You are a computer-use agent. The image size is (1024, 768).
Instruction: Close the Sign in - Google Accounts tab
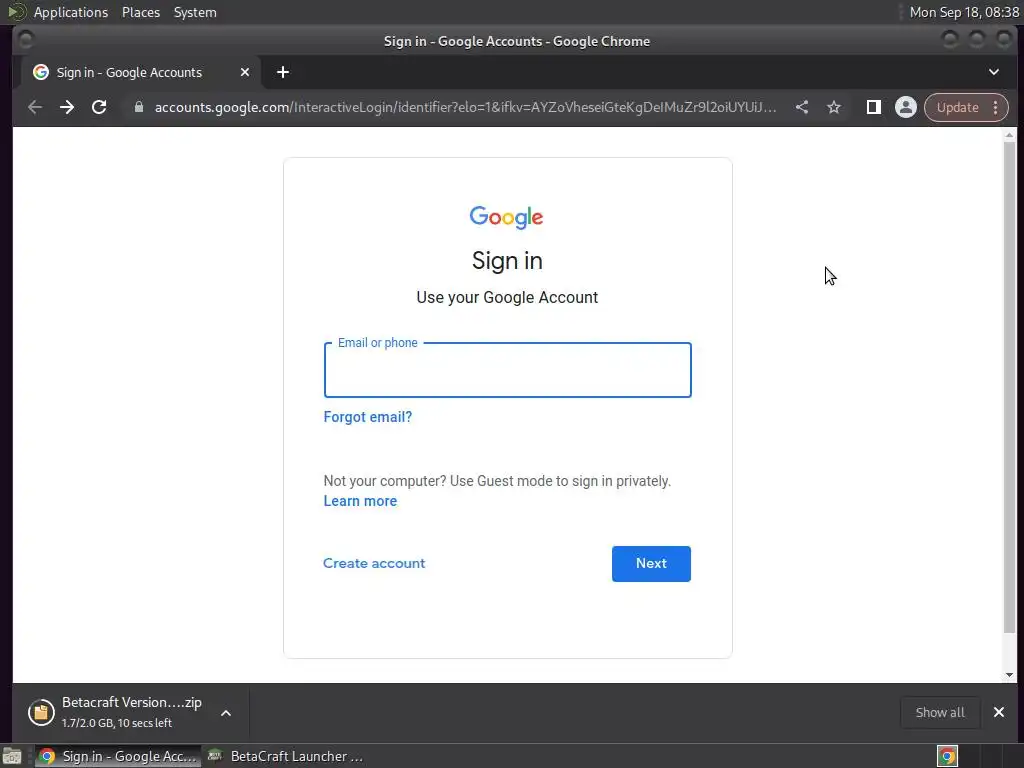coord(245,72)
